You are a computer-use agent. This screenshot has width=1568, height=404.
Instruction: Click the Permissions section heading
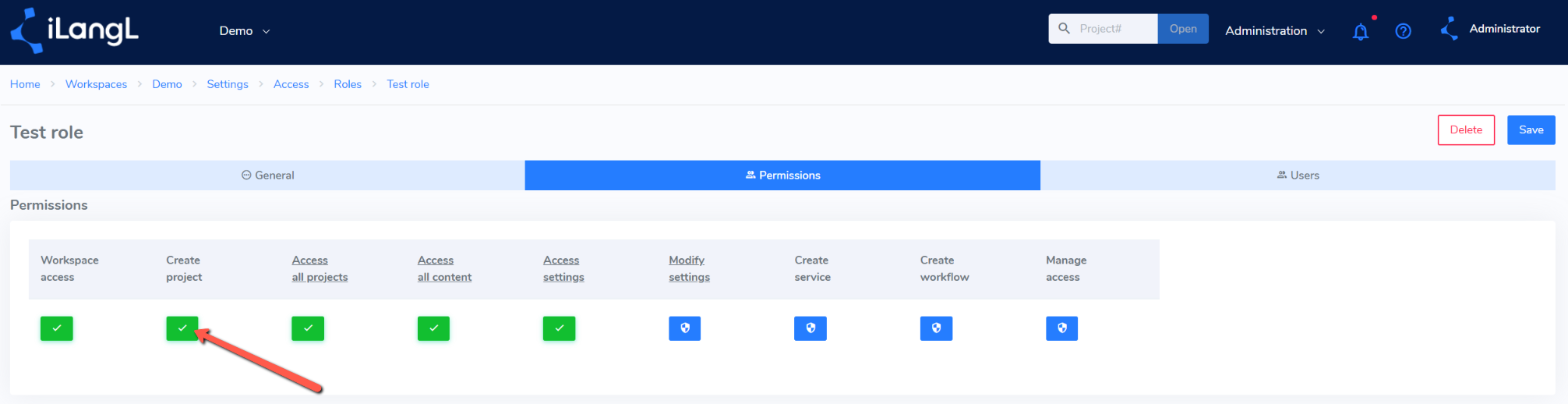tap(49, 205)
